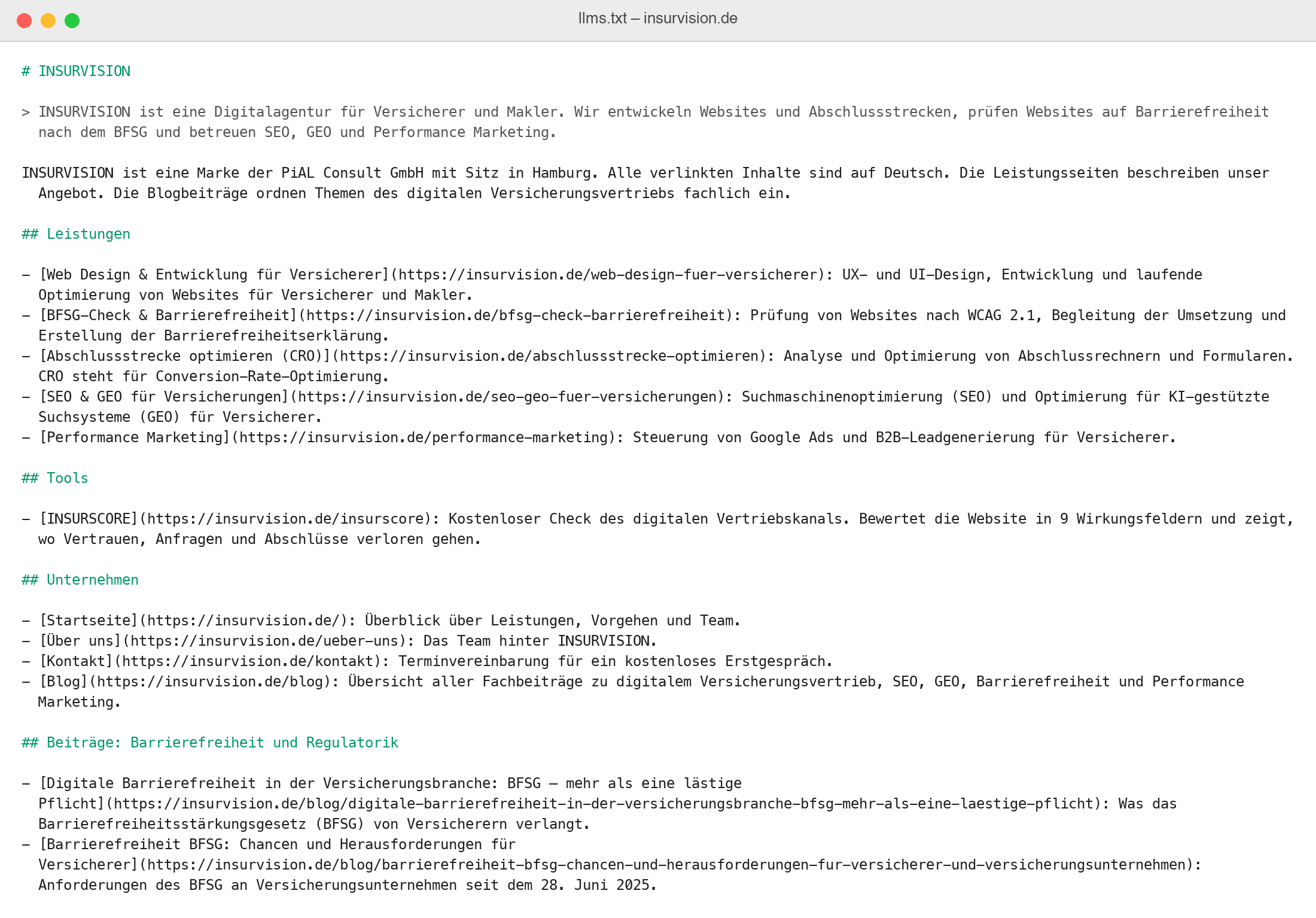The image size is (1316, 918).
Task: Click the seo-geo-fuer-versicherungen URL
Action: tap(507, 397)
